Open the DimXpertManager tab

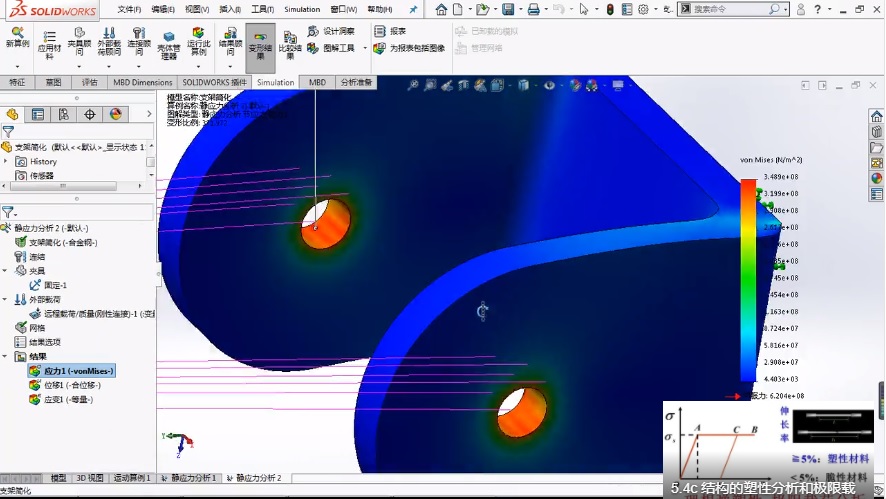coord(90,115)
